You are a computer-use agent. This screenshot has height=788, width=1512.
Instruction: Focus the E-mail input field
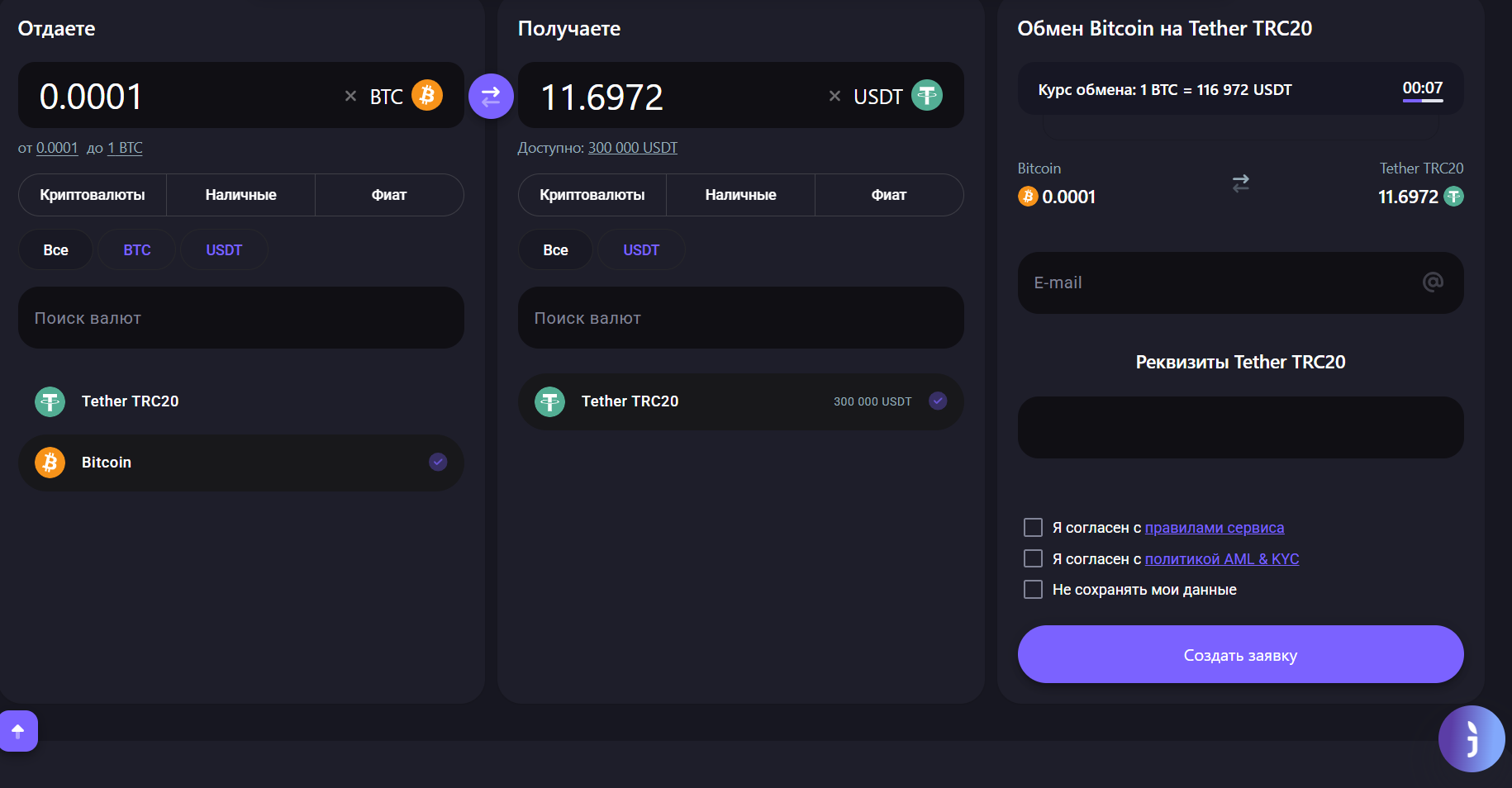click(x=1240, y=282)
